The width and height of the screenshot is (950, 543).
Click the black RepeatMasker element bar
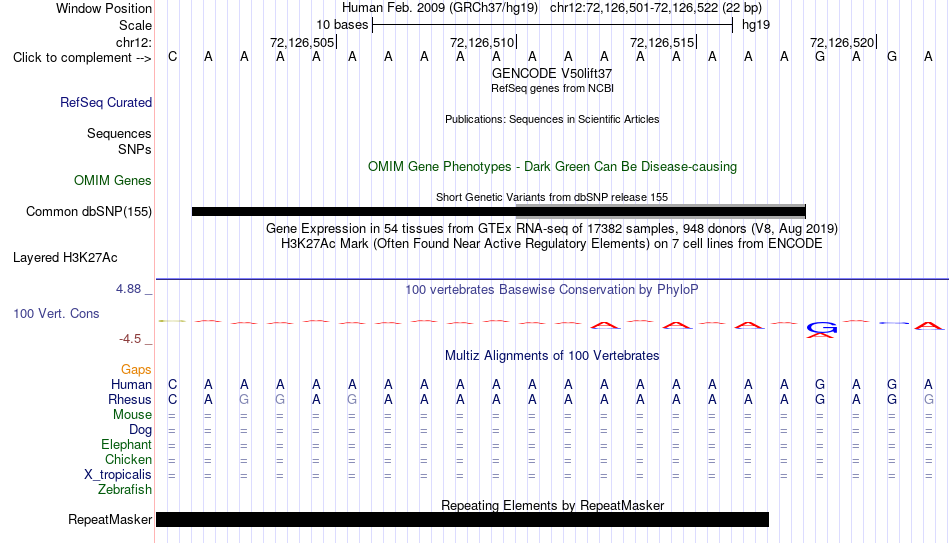click(462, 519)
